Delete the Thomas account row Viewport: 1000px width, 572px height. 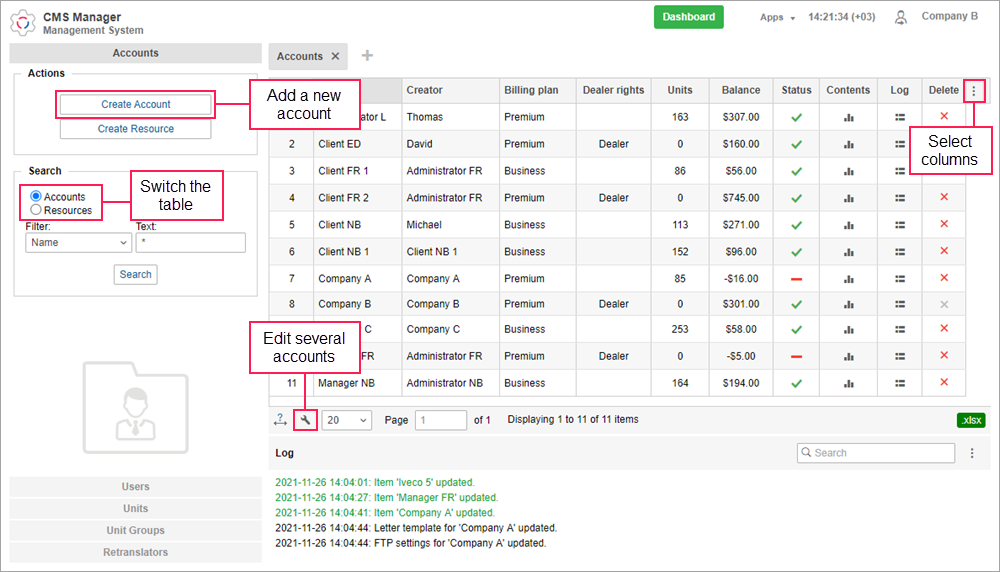pos(944,116)
